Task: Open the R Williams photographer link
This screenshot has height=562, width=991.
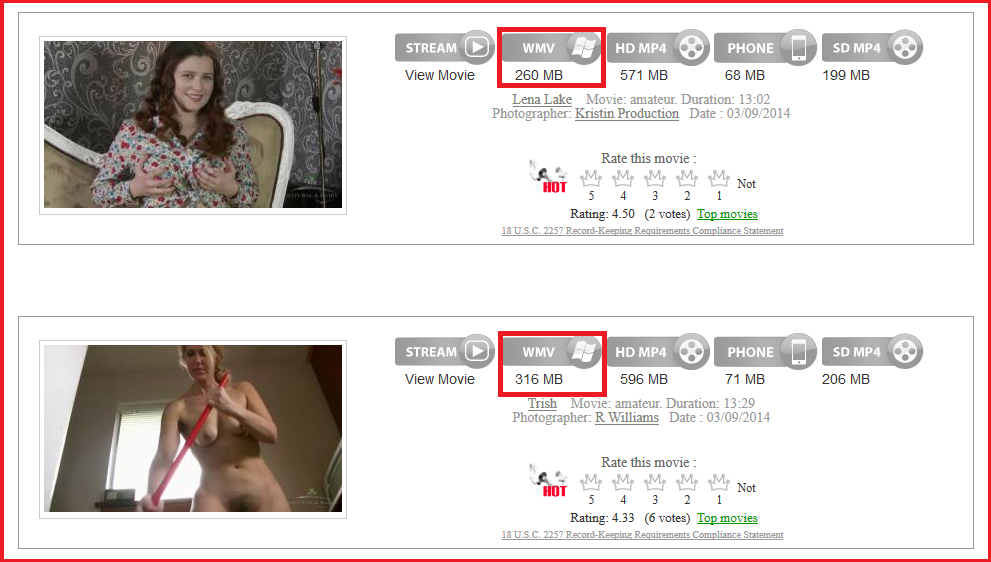Action: [x=626, y=418]
